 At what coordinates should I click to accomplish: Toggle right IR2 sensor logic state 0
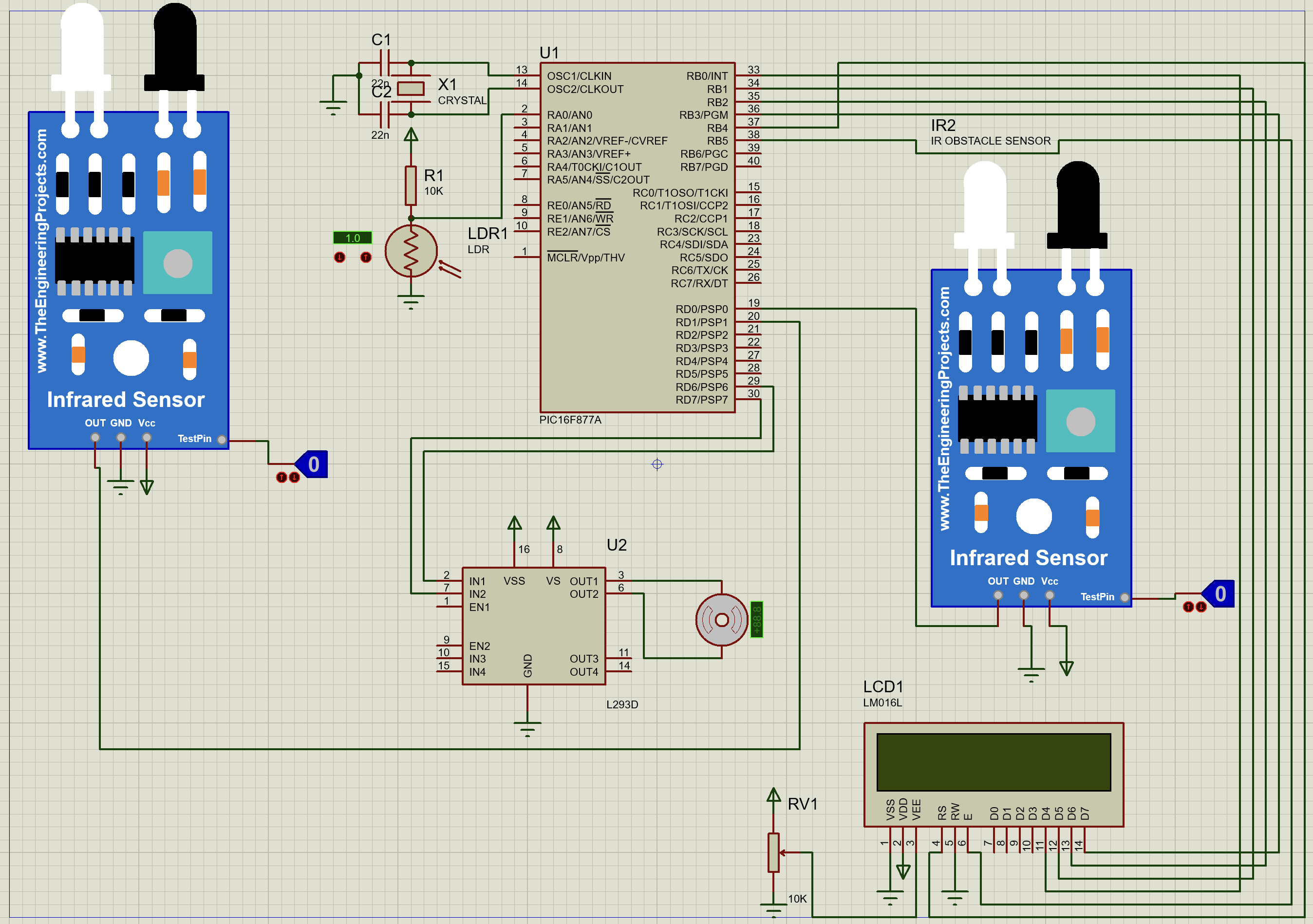pyautogui.click(x=1220, y=593)
